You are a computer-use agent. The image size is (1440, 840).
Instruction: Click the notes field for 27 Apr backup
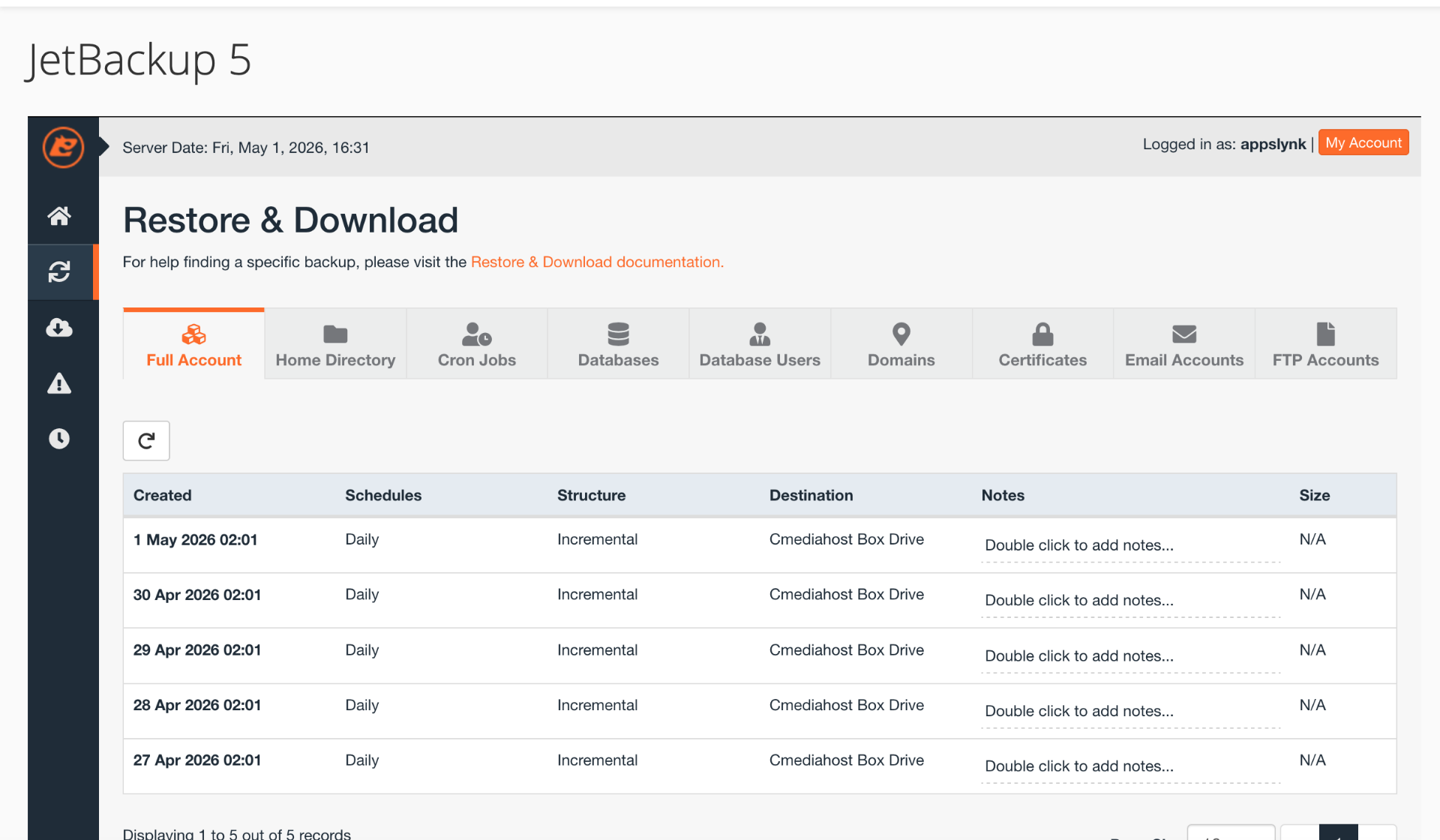[1130, 766]
